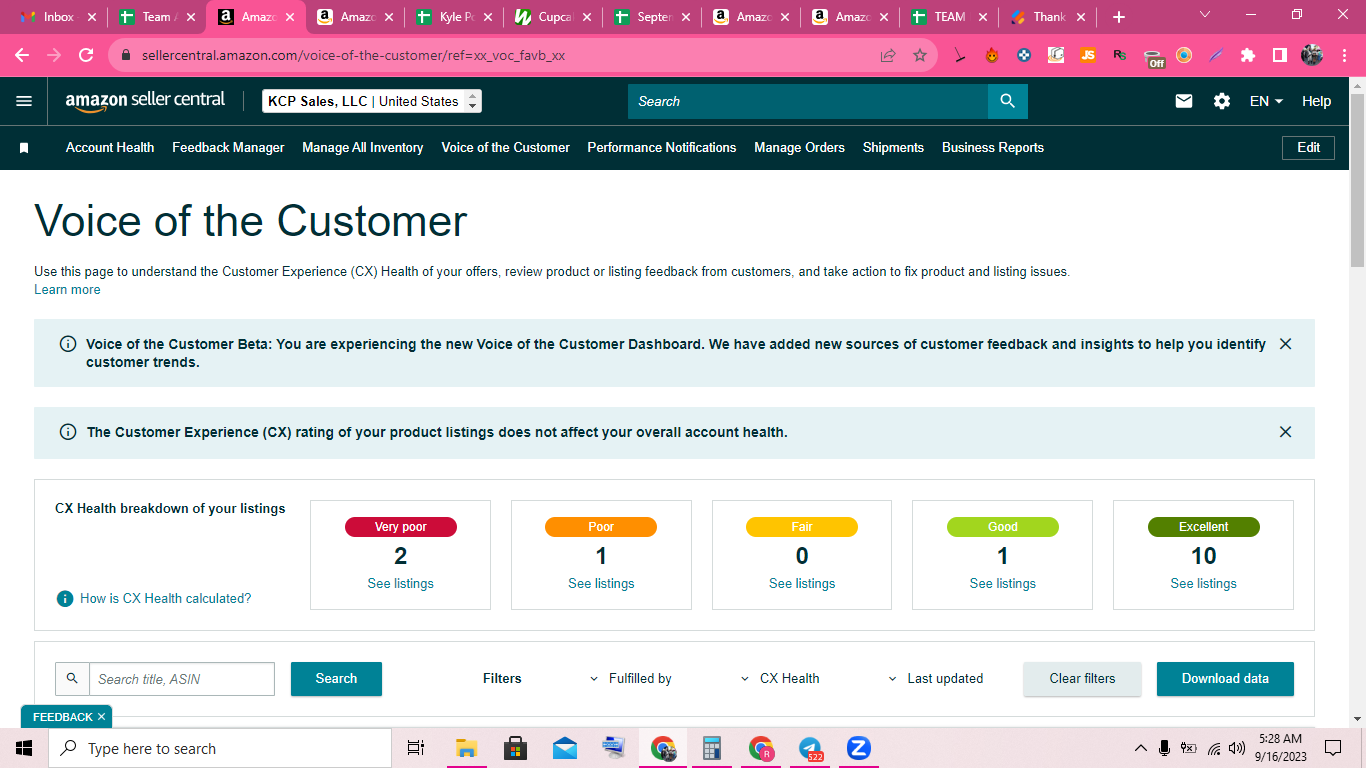Screen dimensions: 1366x768
Task: Open Feedback Manager
Action: (228, 148)
